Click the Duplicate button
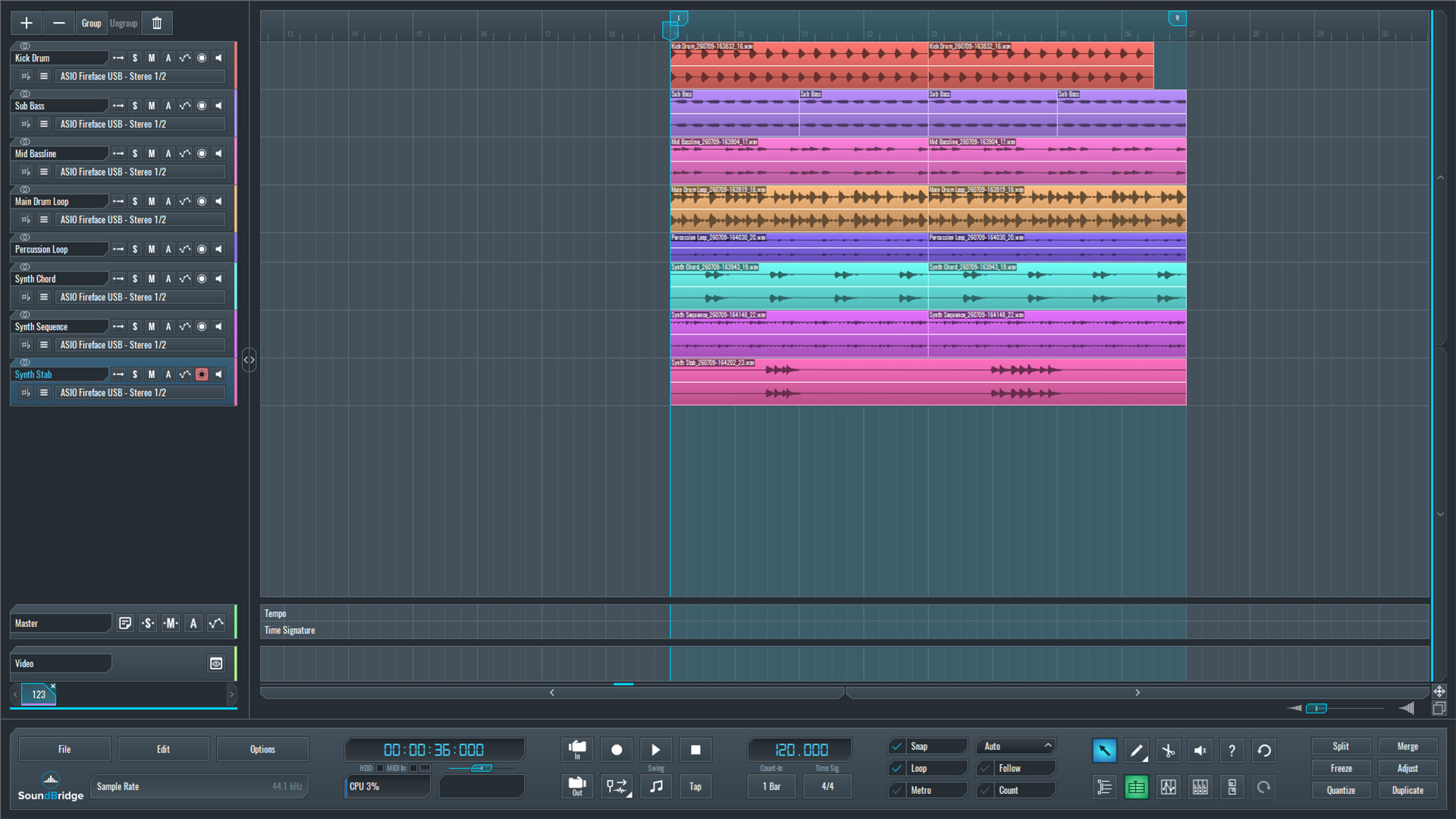This screenshot has width=1456, height=819. click(x=1407, y=790)
